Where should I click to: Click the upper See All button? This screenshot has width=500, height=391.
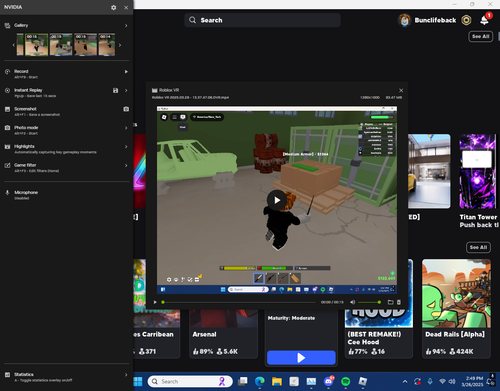(x=481, y=36)
